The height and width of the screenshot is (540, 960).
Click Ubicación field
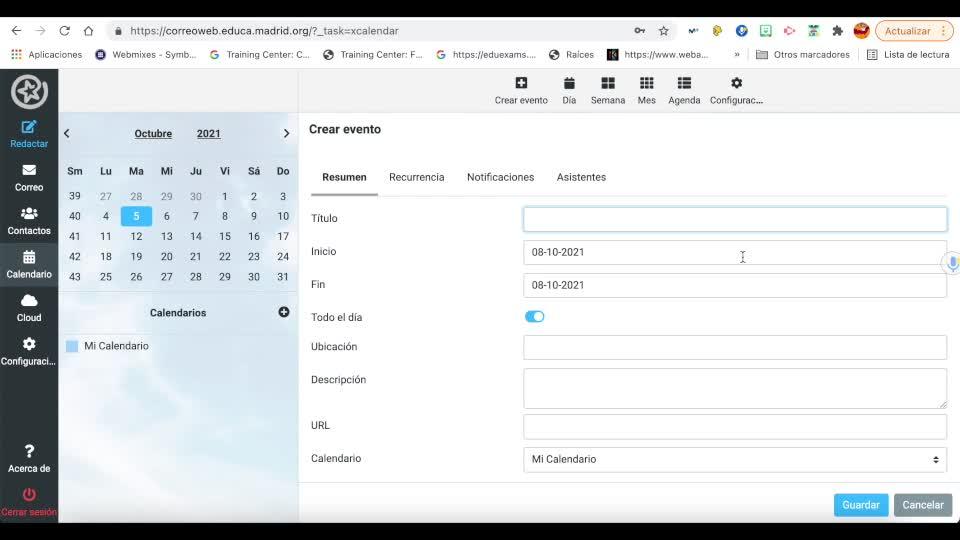click(735, 347)
